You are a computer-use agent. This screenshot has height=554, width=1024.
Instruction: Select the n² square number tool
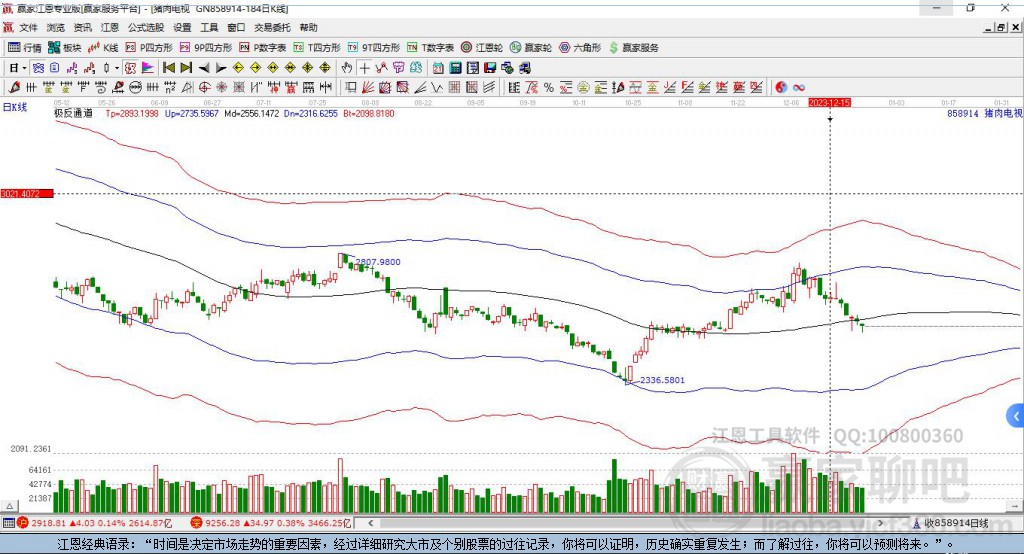[170, 88]
